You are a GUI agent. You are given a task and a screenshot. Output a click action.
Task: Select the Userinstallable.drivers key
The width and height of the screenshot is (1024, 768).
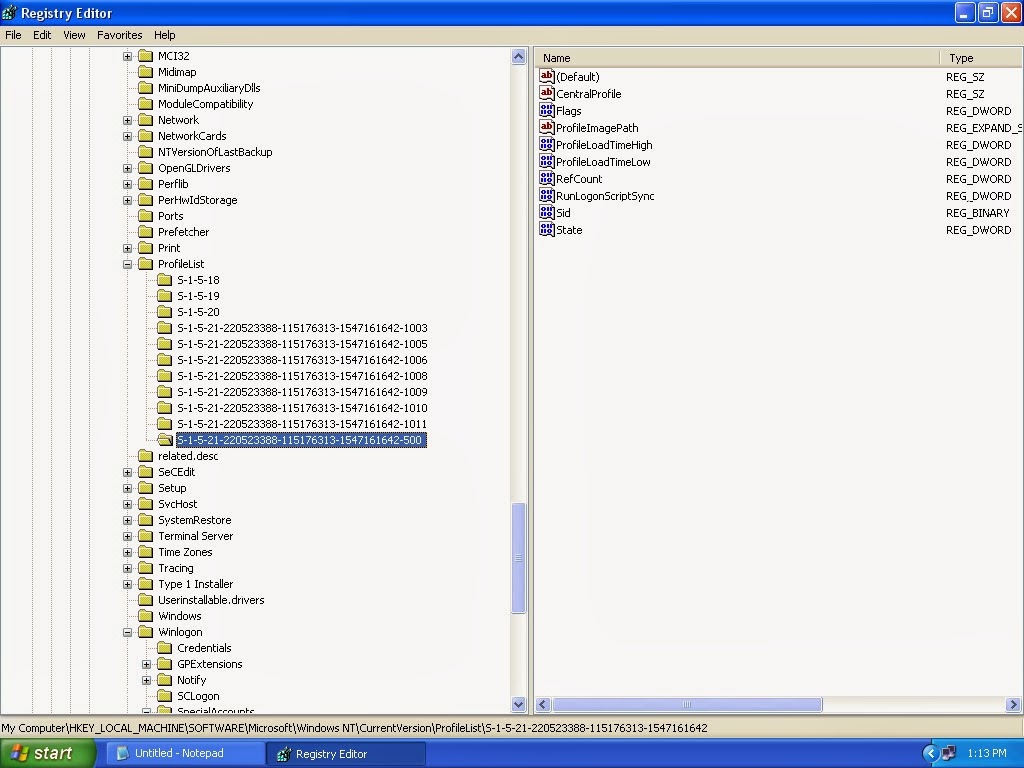[211, 600]
